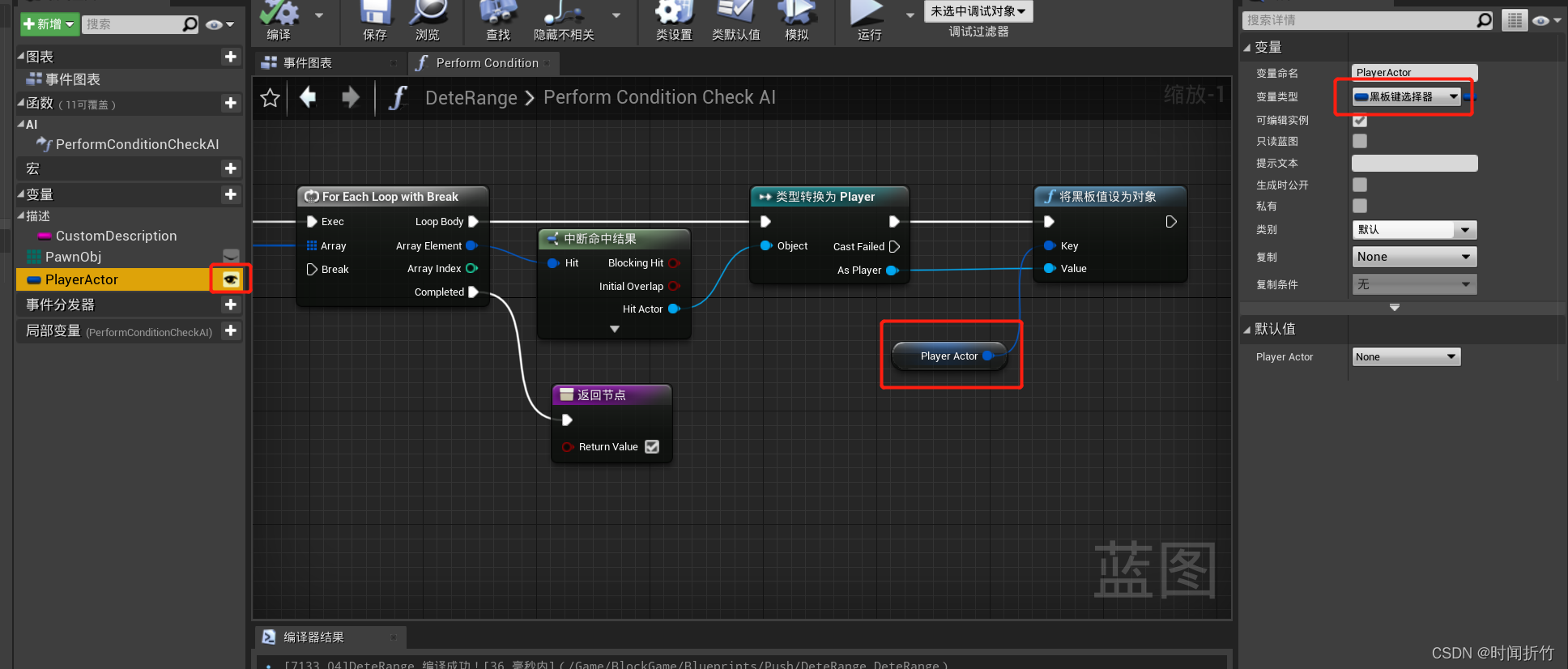Toggle the Blueprint Read Only checkbox

click(x=1360, y=141)
